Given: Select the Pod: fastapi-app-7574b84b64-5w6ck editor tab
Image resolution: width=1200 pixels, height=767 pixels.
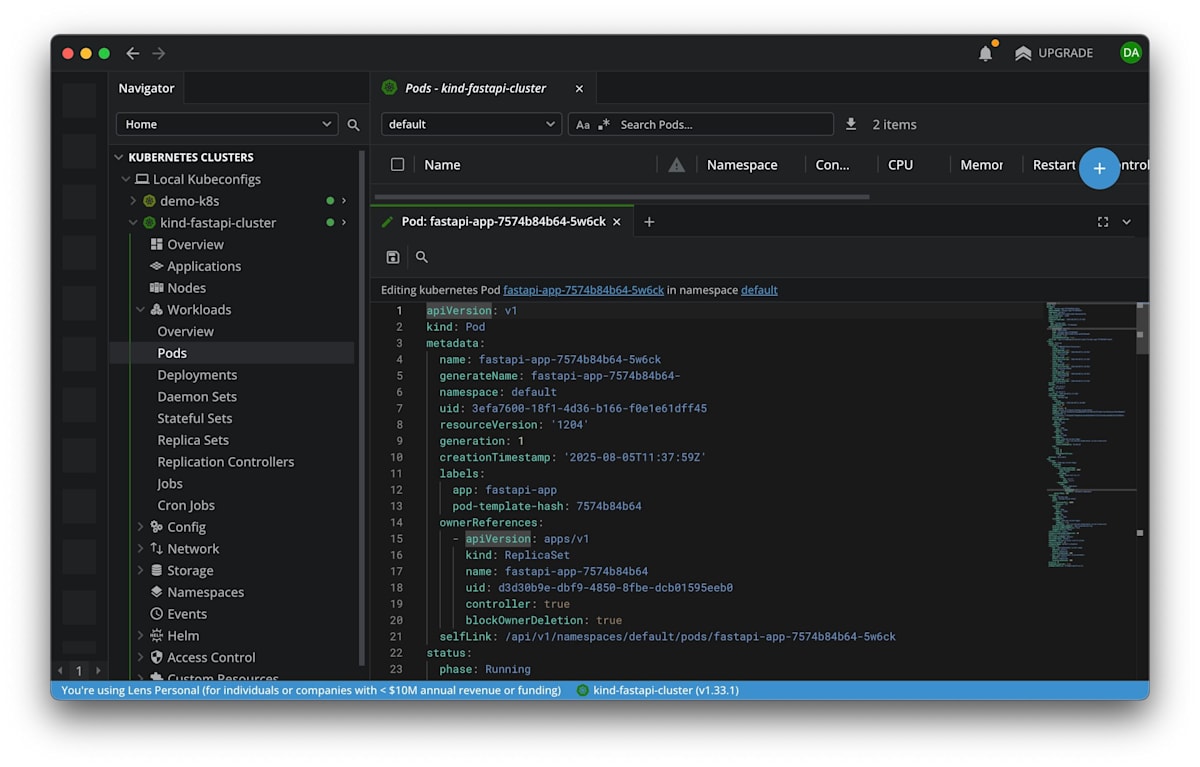Looking at the screenshot, I should (x=503, y=222).
